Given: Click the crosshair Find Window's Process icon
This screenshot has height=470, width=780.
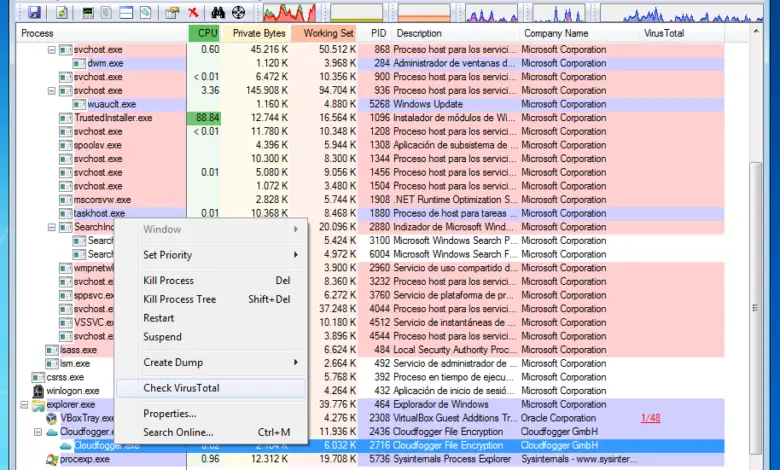Looking at the screenshot, I should coord(239,12).
